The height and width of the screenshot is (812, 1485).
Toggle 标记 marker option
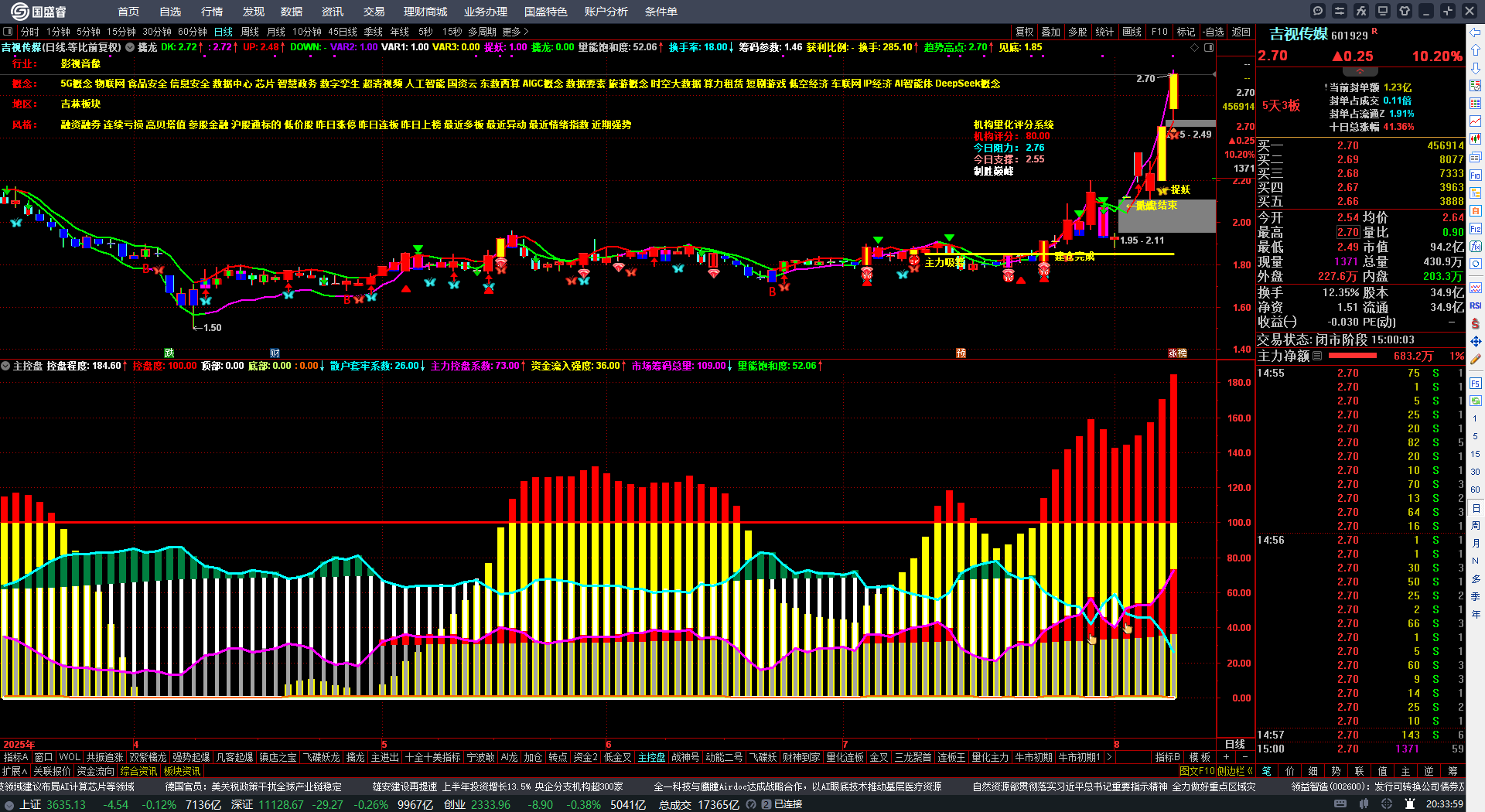(x=1186, y=32)
